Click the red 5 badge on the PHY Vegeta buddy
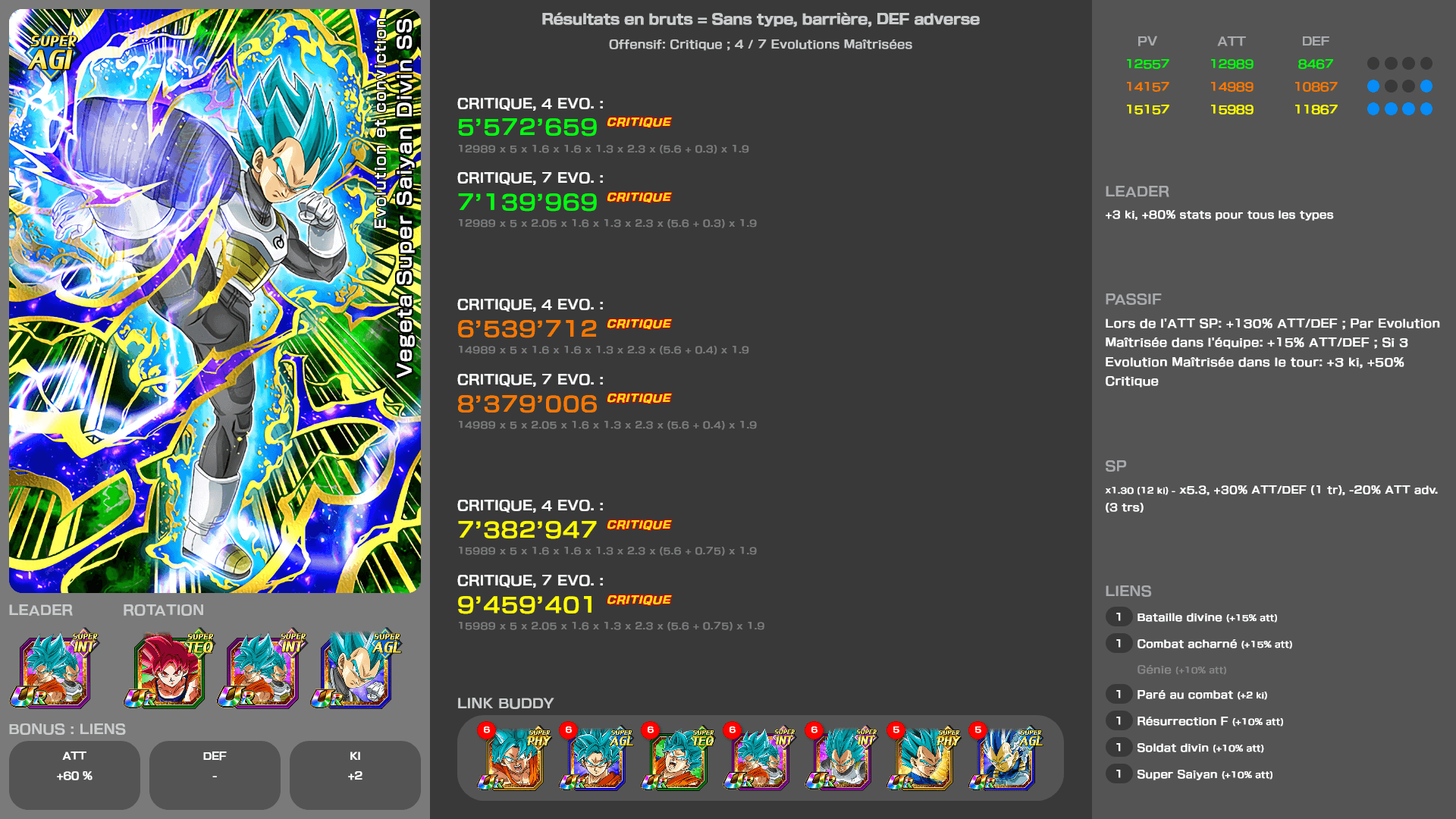The width and height of the screenshot is (1456, 819). pyautogui.click(x=896, y=730)
